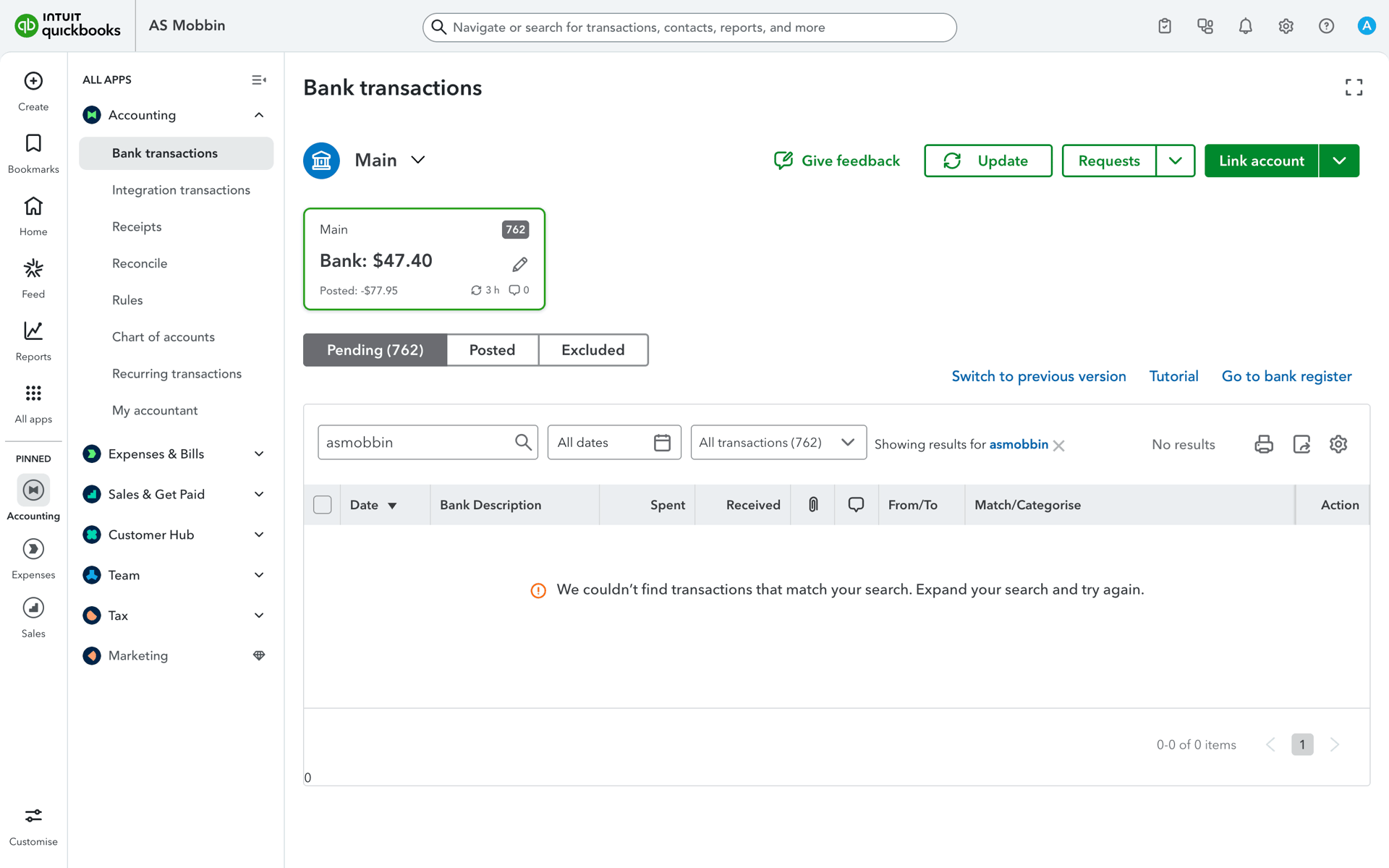Select pinned Expenses icon
Viewport: 1389px width, 868px height.
point(33,549)
